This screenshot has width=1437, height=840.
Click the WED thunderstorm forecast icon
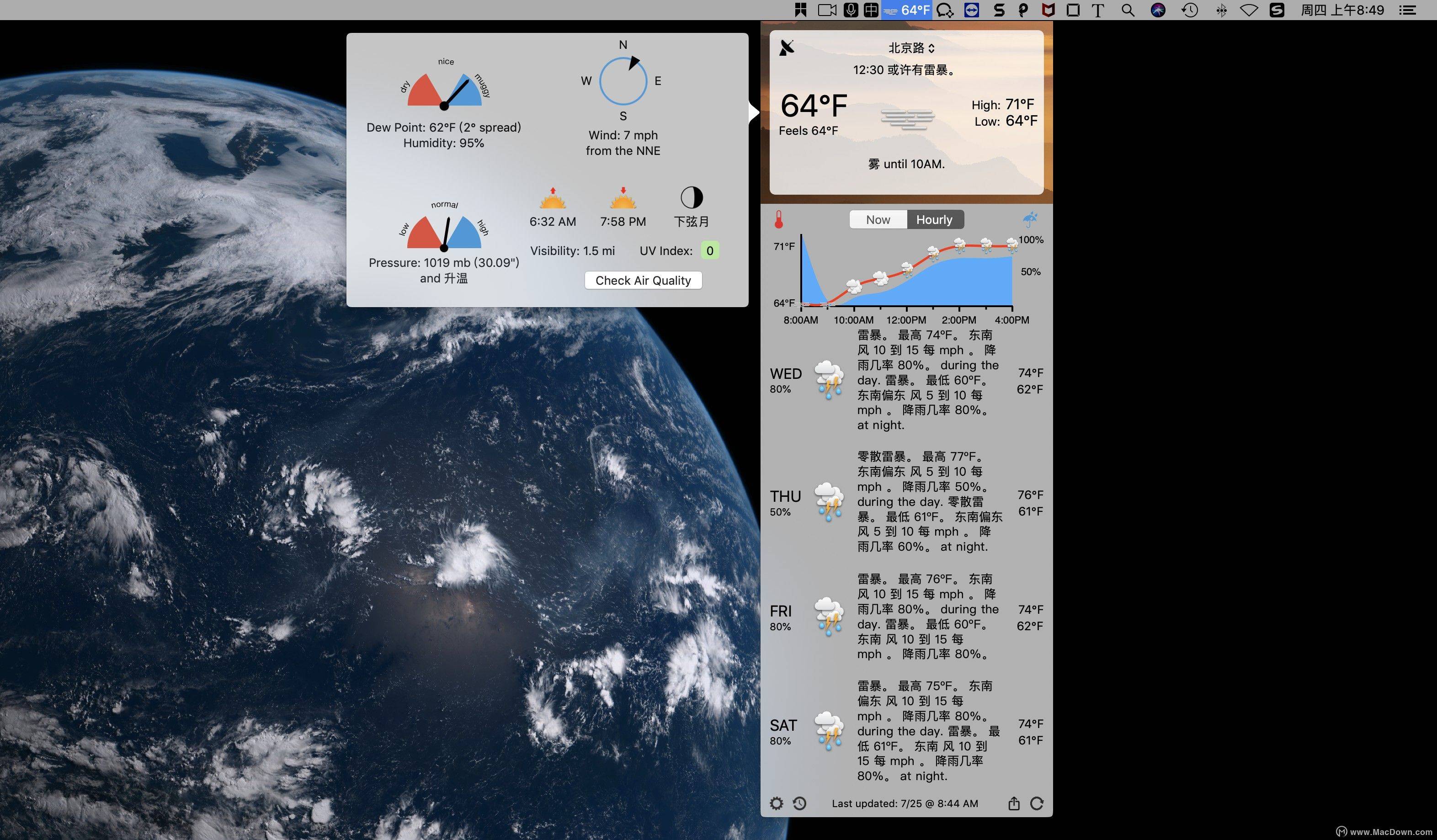click(829, 380)
